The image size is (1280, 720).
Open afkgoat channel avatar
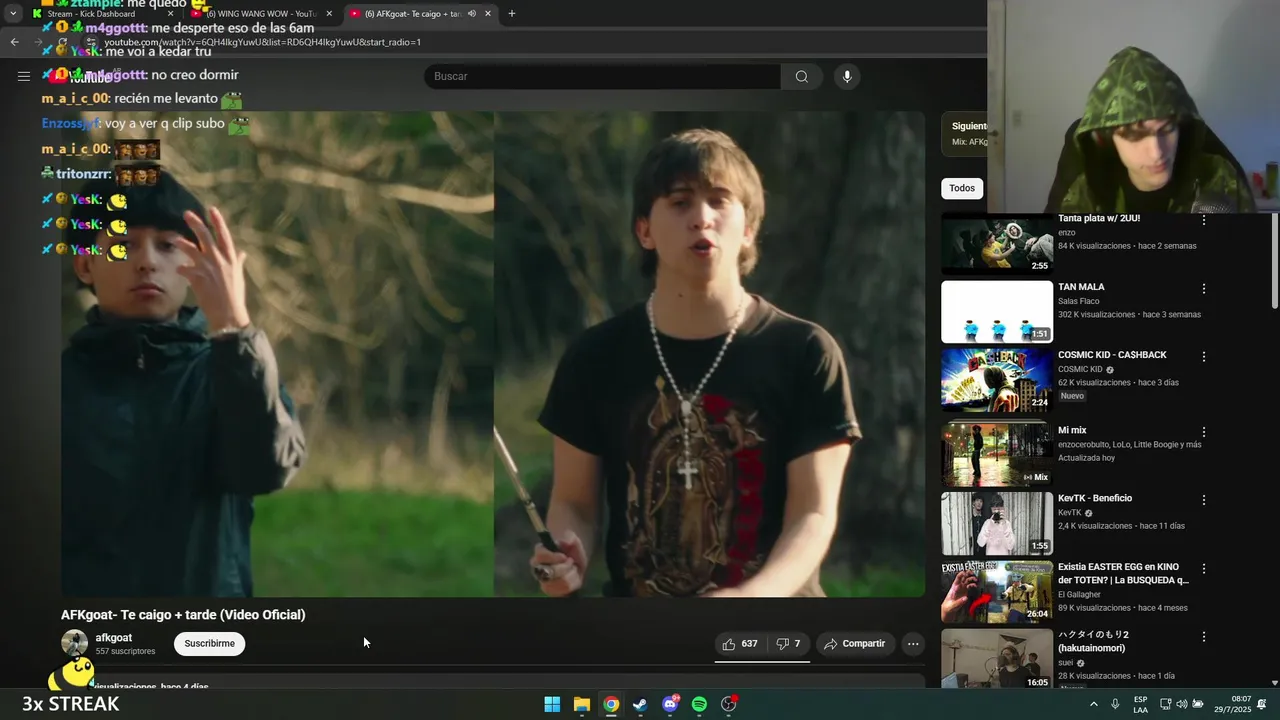[75, 643]
